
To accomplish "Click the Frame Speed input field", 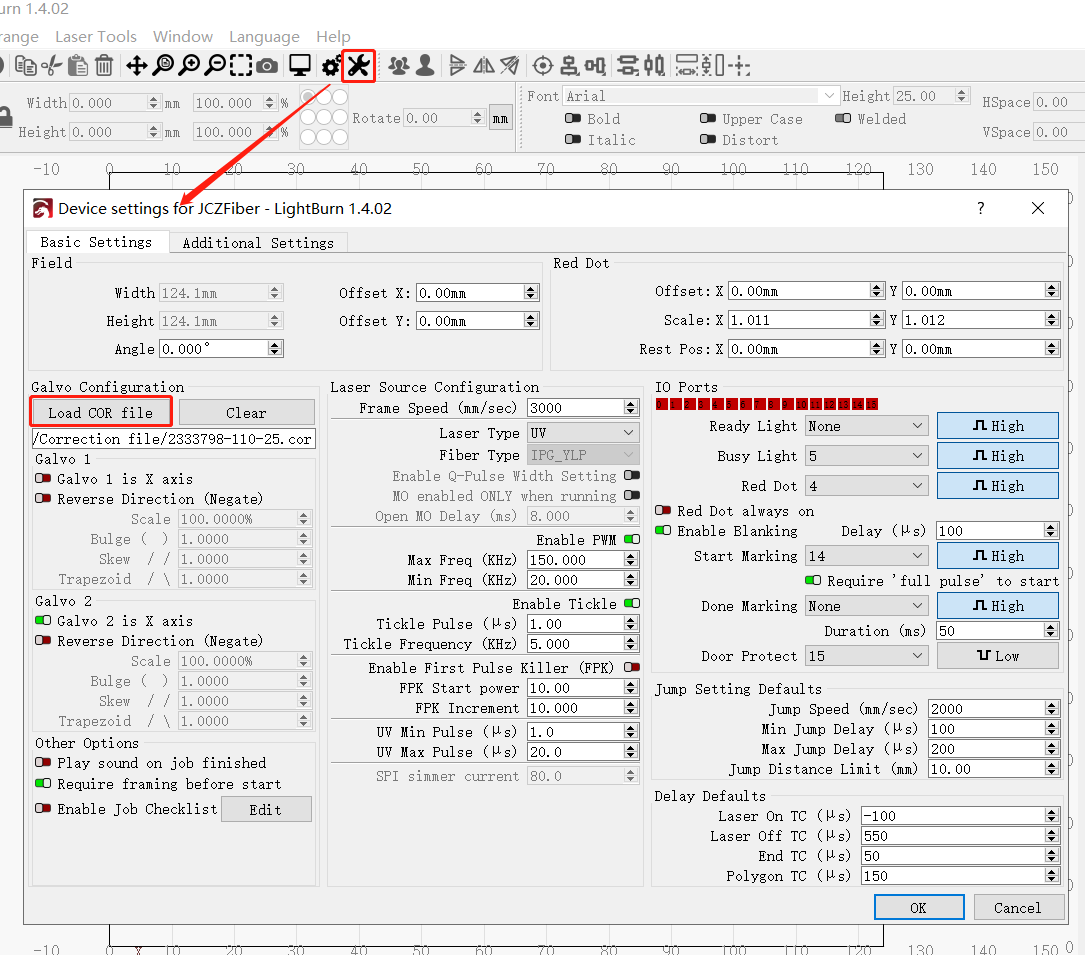I will (576, 408).
